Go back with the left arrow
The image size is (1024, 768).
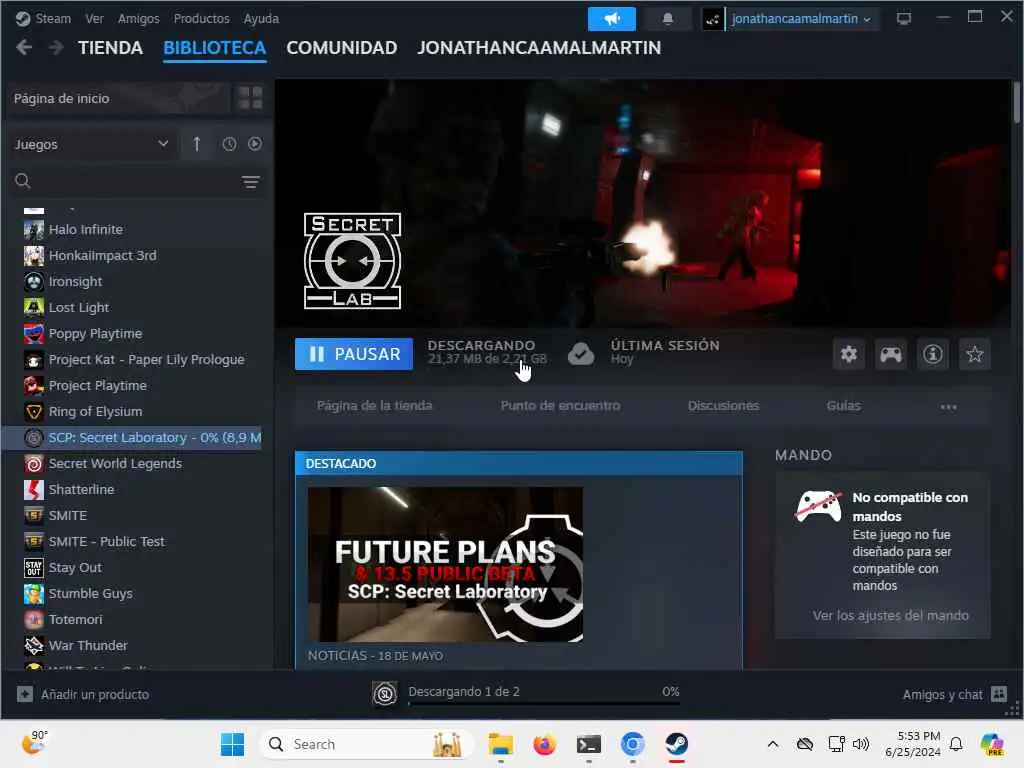point(24,48)
